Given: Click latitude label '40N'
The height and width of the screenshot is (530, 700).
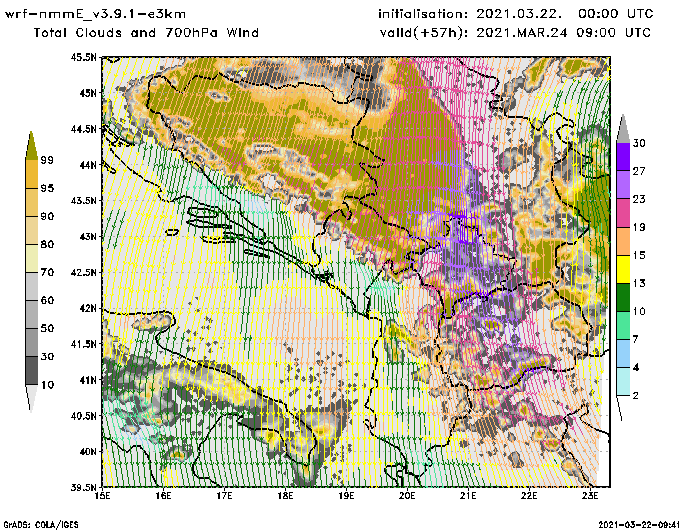Looking at the screenshot, I should [x=88, y=452].
